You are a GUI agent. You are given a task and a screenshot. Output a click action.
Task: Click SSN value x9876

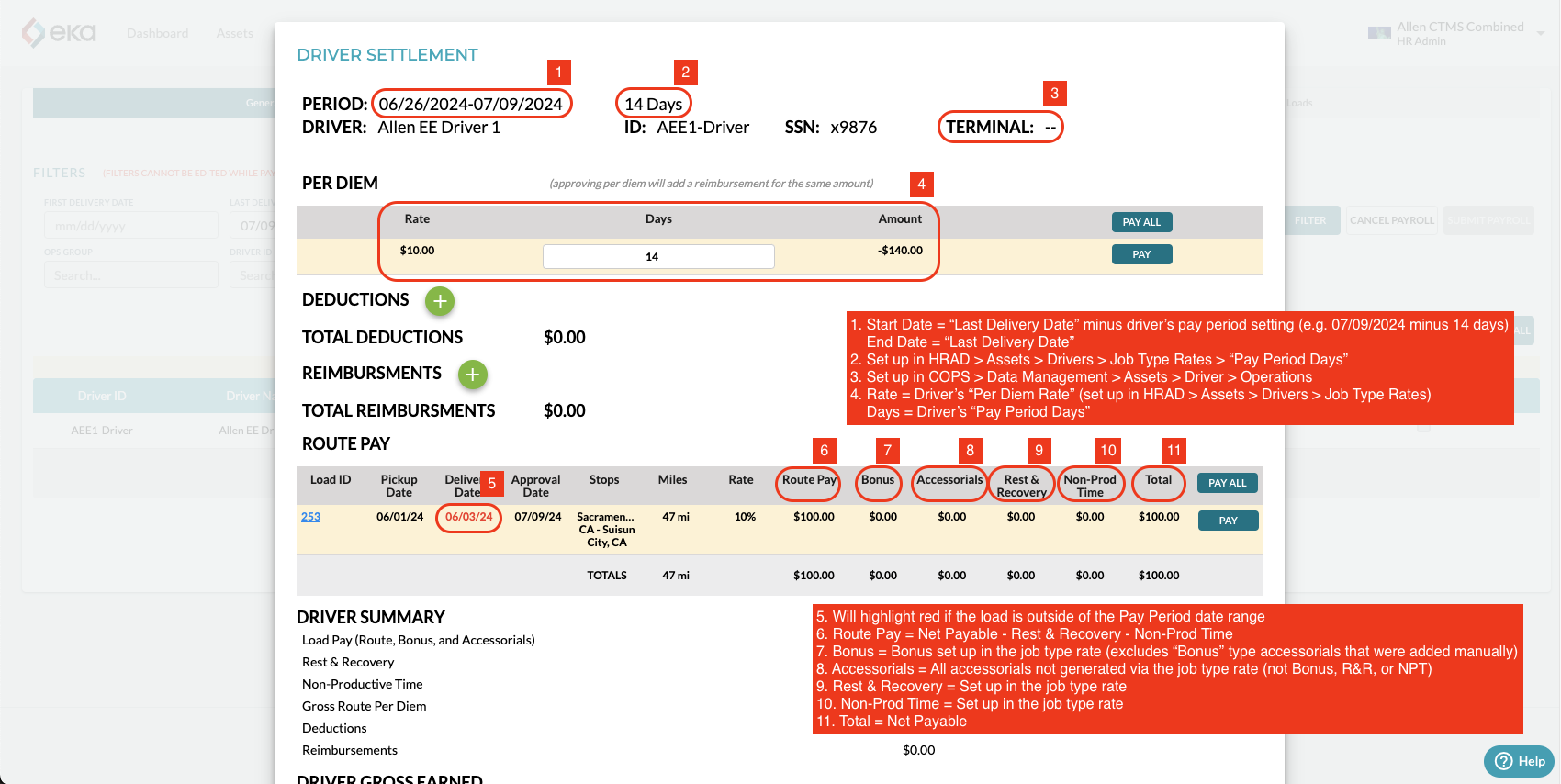point(853,128)
